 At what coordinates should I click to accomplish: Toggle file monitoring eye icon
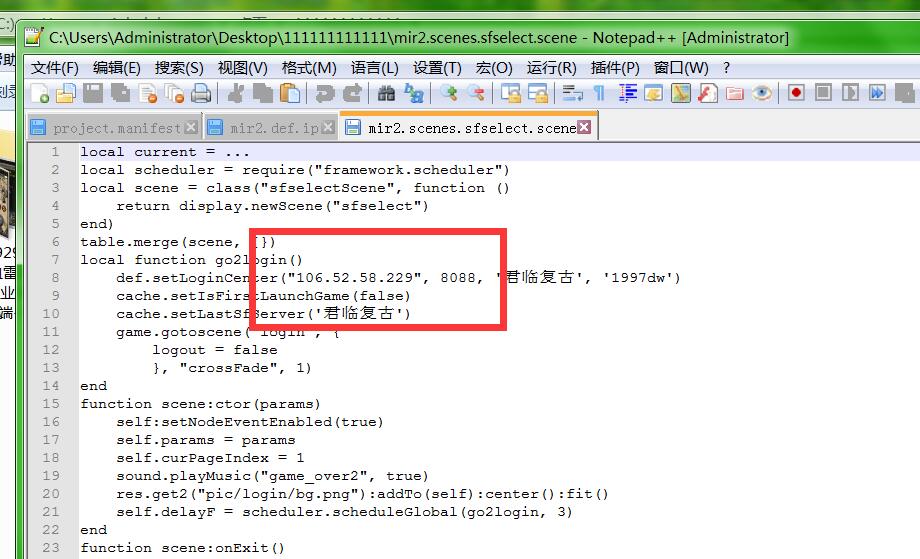[x=762, y=93]
